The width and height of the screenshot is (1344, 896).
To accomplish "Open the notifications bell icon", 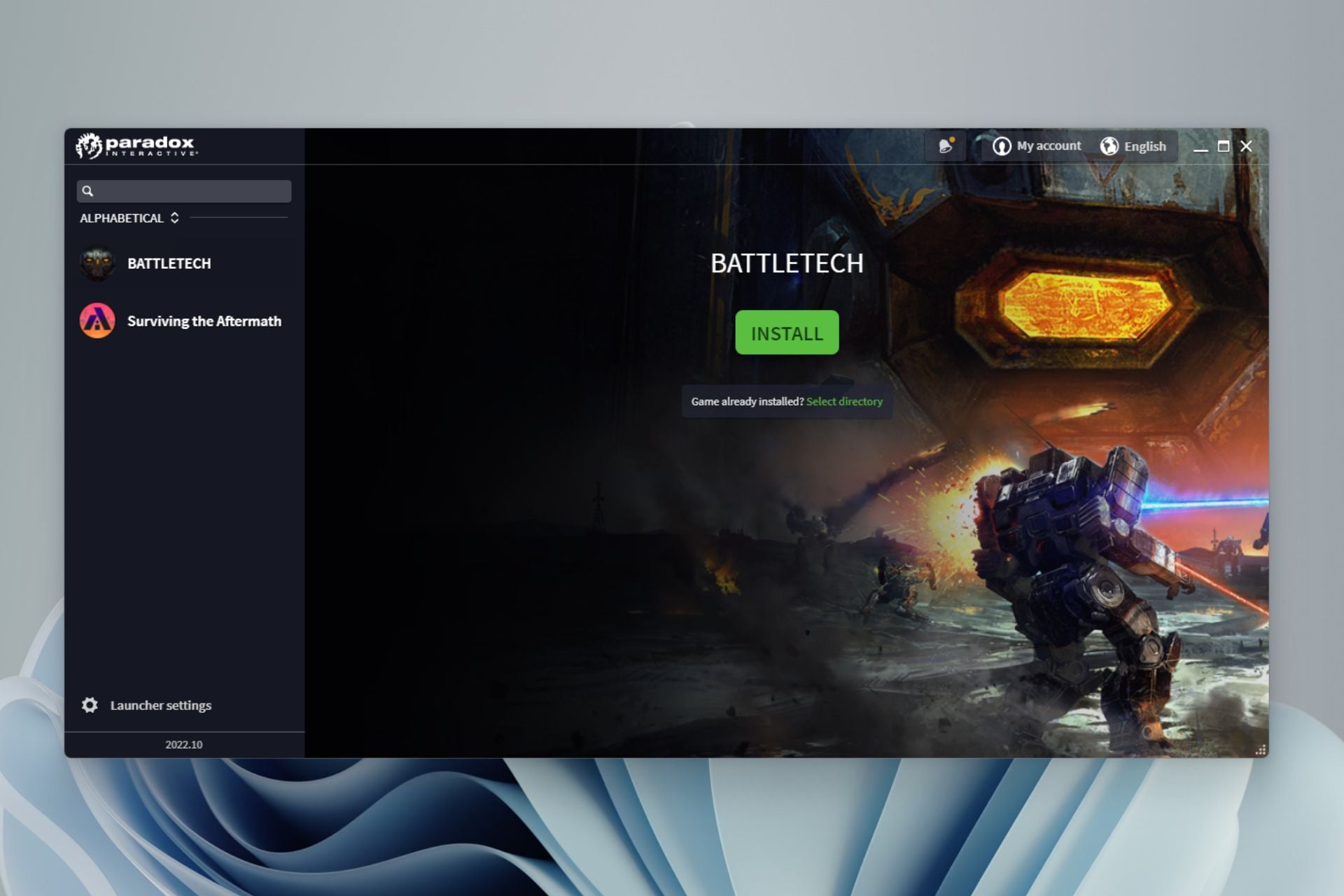I will [946, 146].
